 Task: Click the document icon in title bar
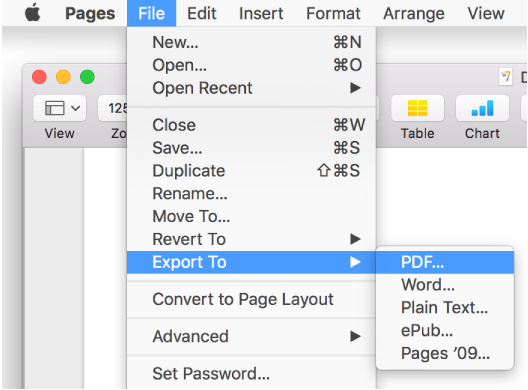tap(505, 77)
